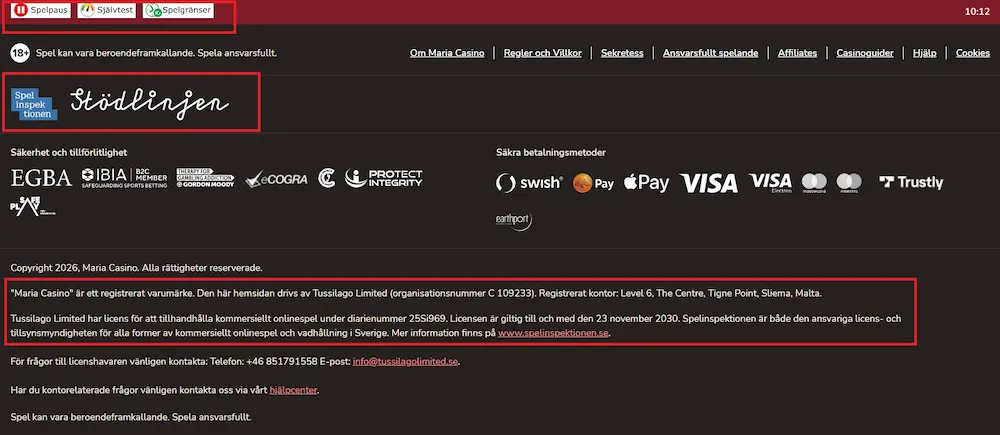1000x435 pixels.
Task: Open the Spelpaus button
Action: (41, 10)
